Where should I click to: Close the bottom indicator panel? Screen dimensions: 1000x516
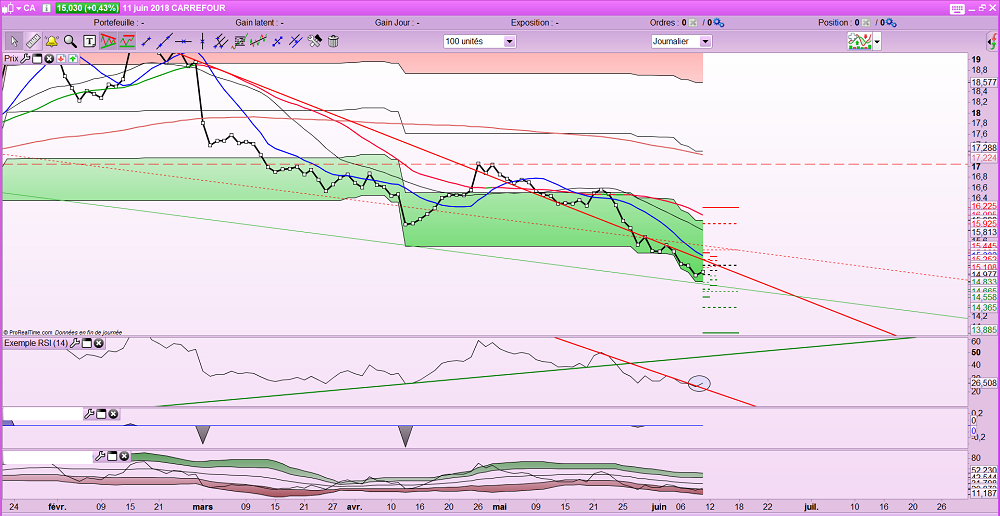[x=124, y=456]
